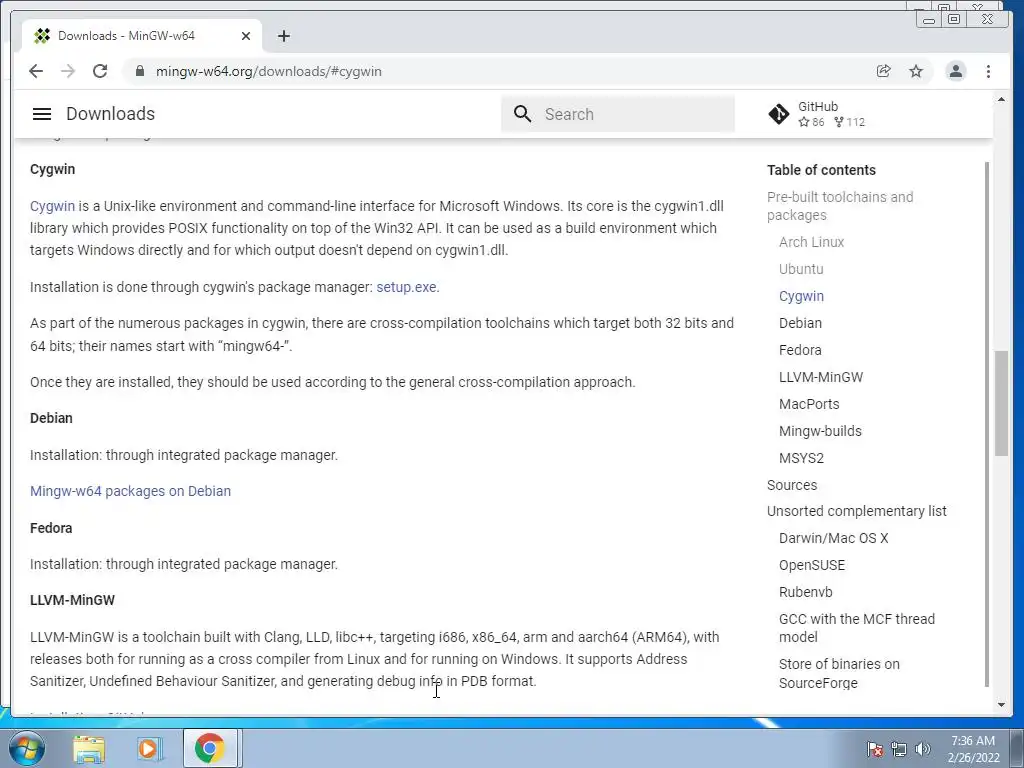Viewport: 1024px width, 768px height.
Task: Jump to MSYS2 in table of contents
Action: coord(801,458)
